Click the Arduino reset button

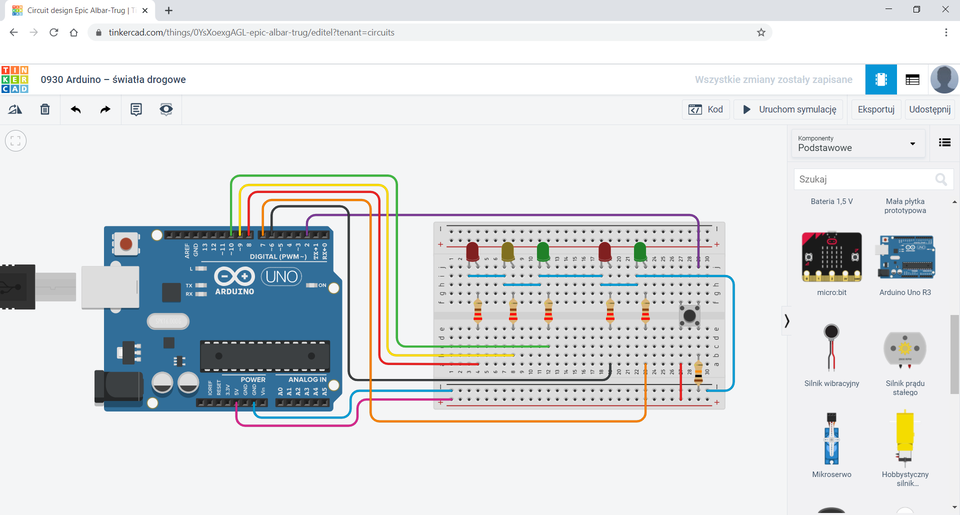(x=126, y=244)
